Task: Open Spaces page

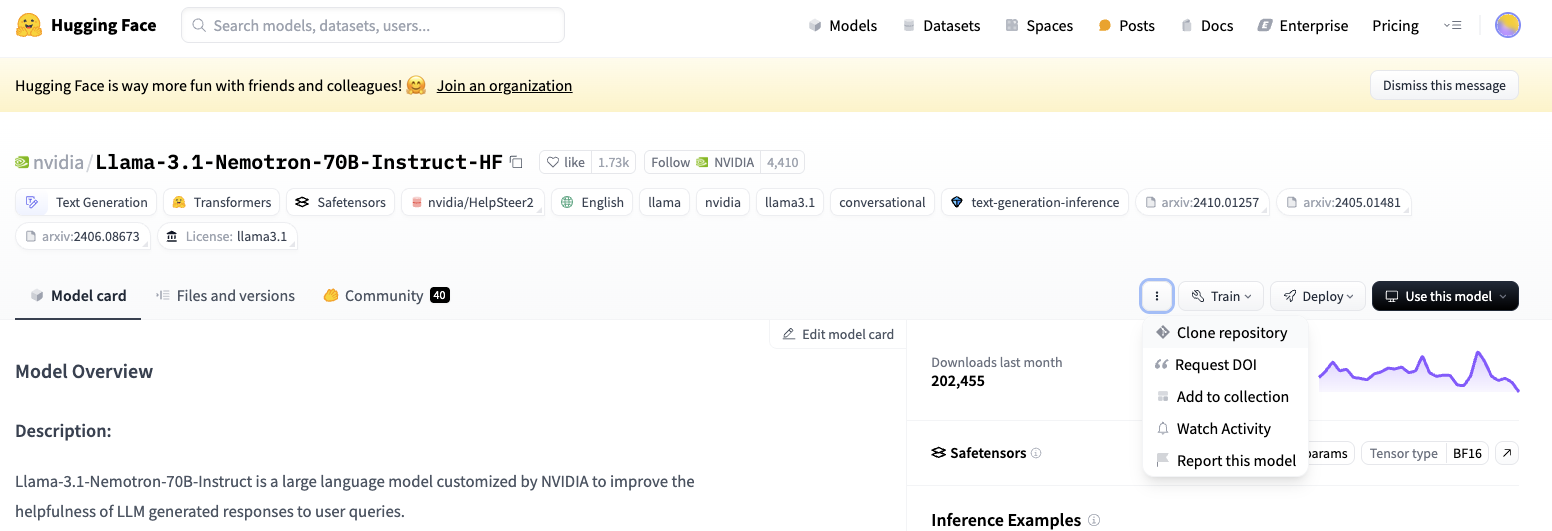Action: (1039, 25)
